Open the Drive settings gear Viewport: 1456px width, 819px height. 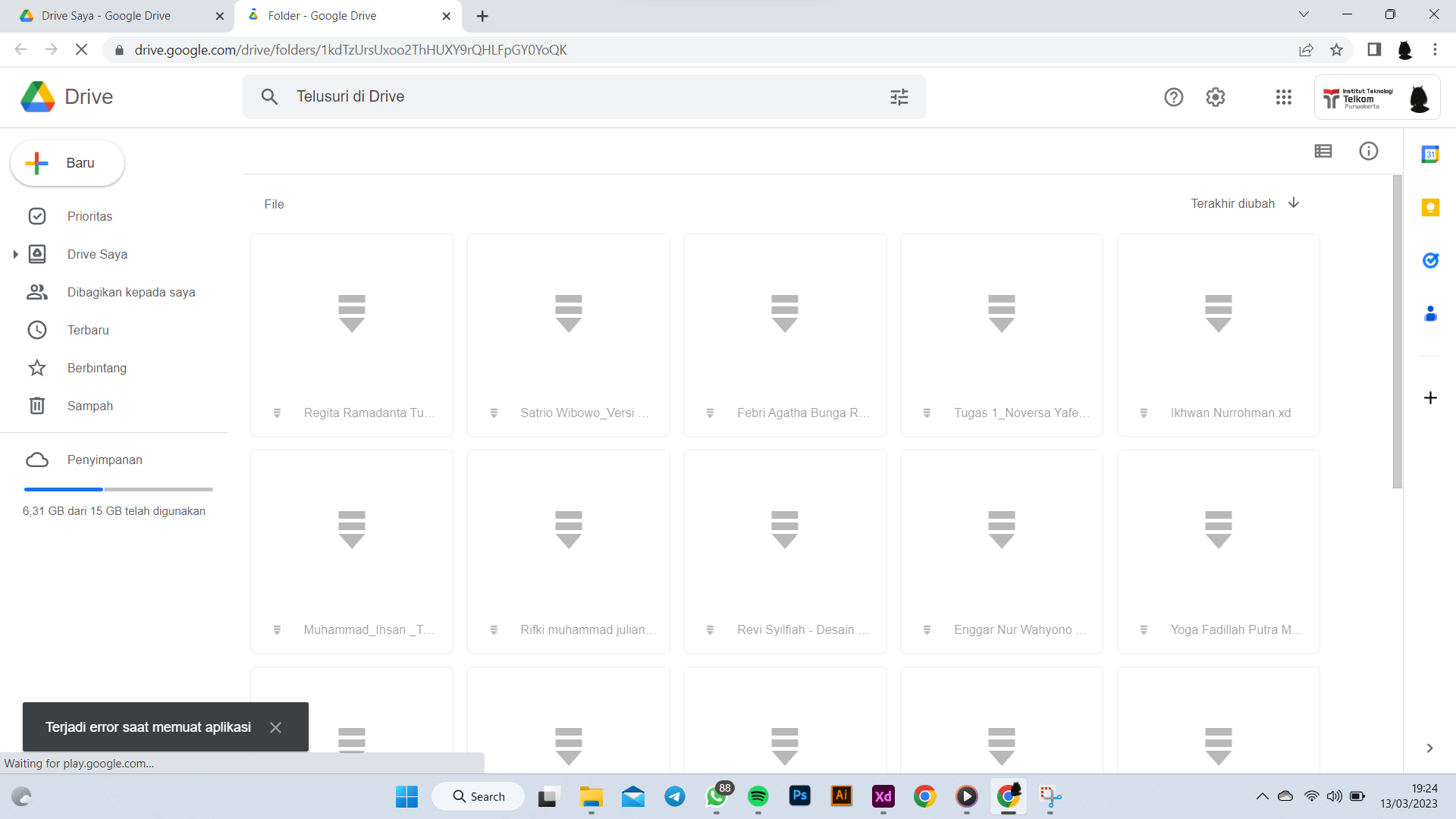pos(1215,97)
